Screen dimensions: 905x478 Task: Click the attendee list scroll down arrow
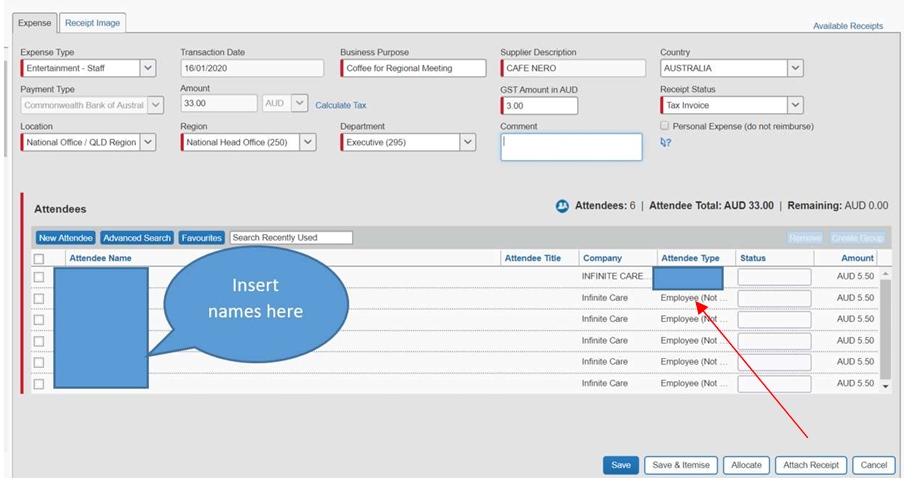(x=885, y=387)
